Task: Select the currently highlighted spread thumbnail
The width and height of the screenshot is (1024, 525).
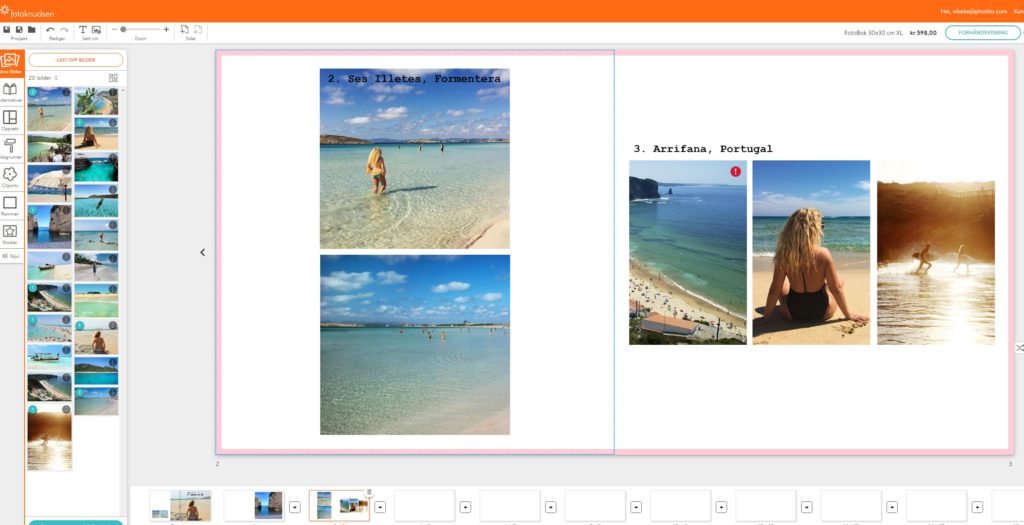Action: [339, 505]
